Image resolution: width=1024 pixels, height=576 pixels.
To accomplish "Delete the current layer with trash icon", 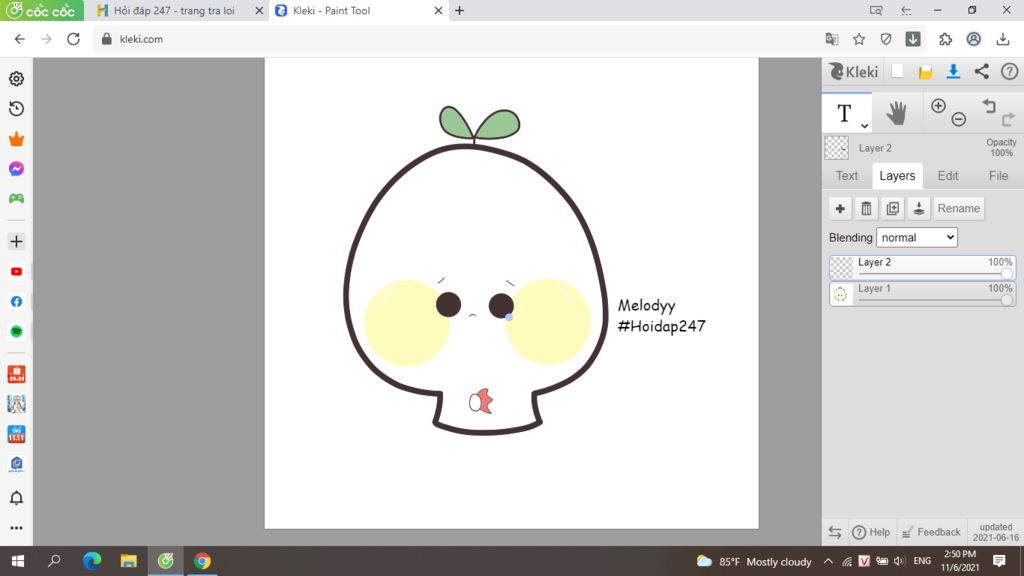I will (x=866, y=208).
